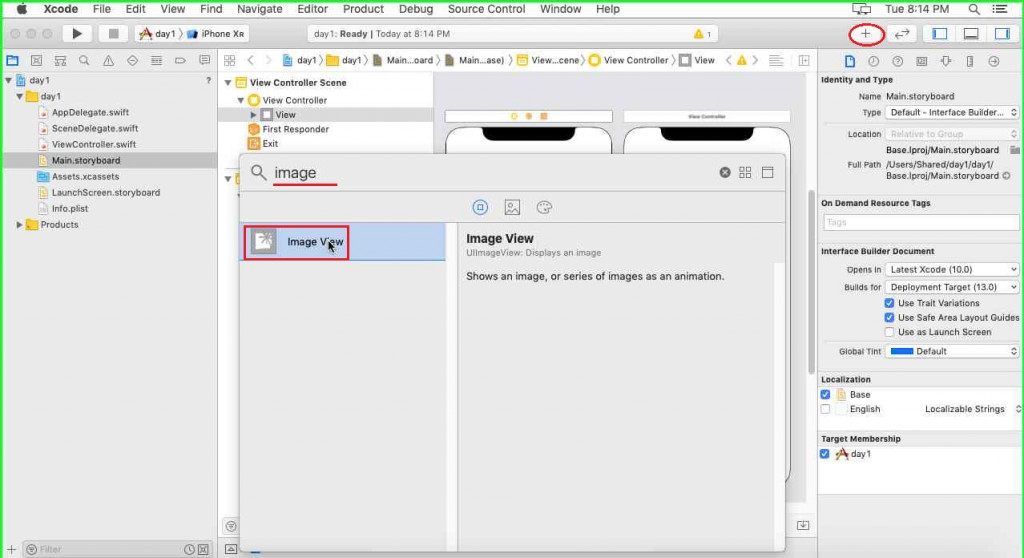This screenshot has width=1024, height=558.
Task: Stop the running scheme
Action: click(x=113, y=33)
